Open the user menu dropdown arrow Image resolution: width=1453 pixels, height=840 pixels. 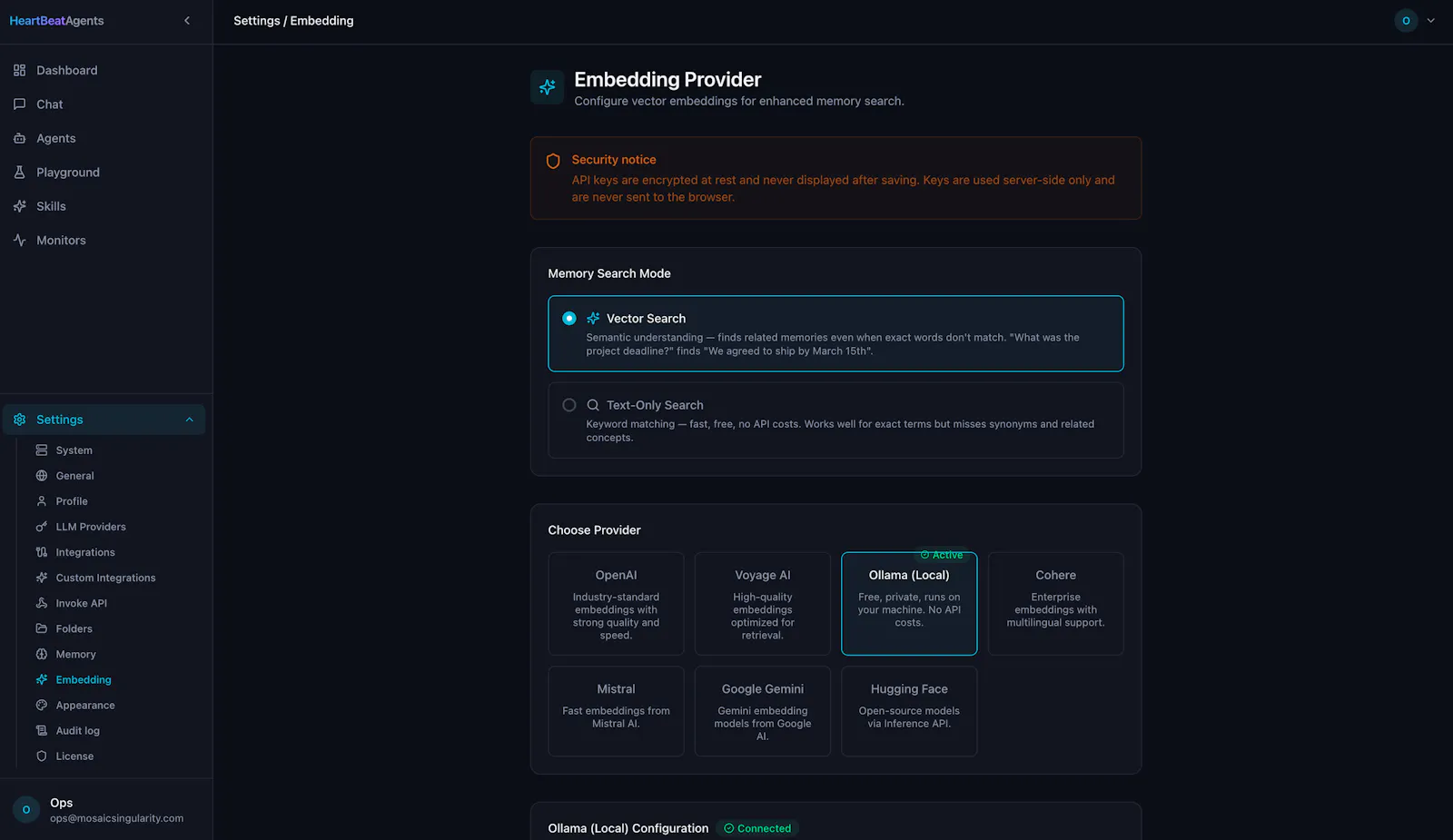(1431, 21)
